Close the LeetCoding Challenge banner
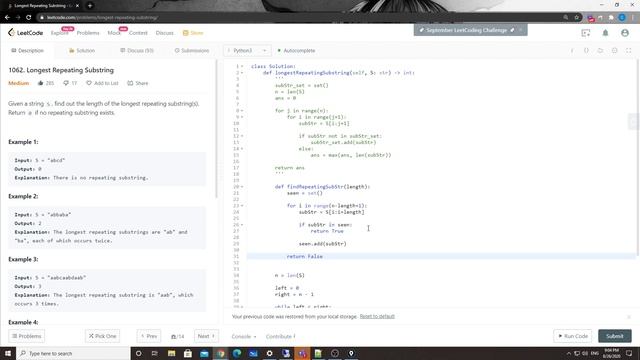 [521, 30]
